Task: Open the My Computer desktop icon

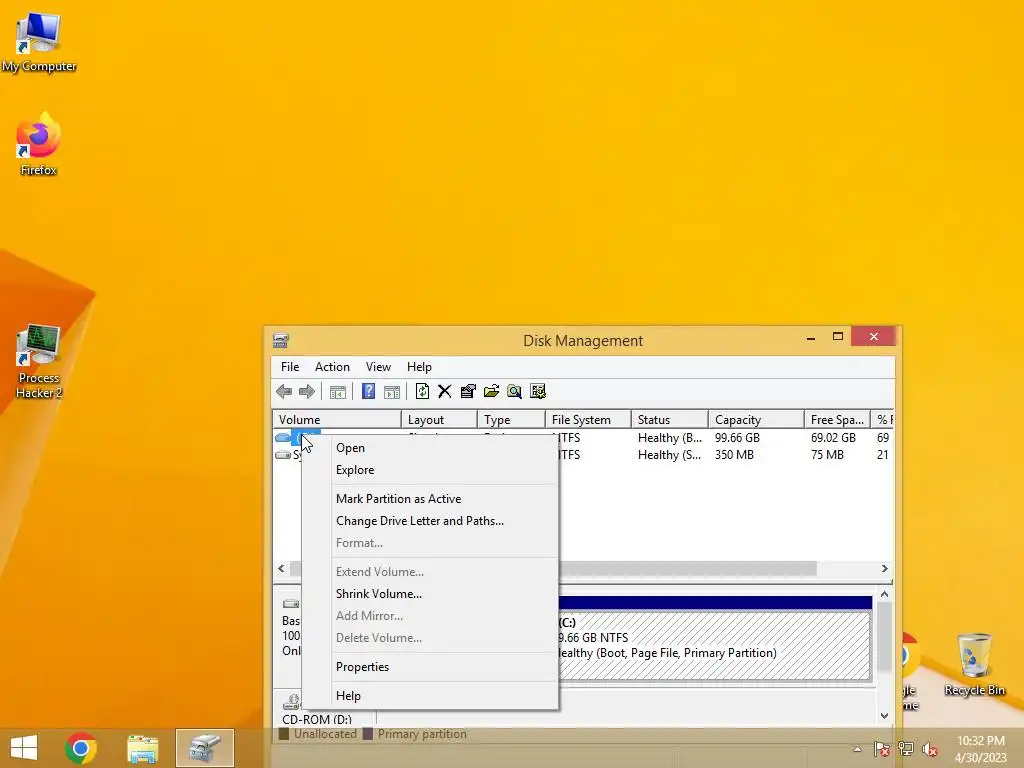Action: [39, 42]
